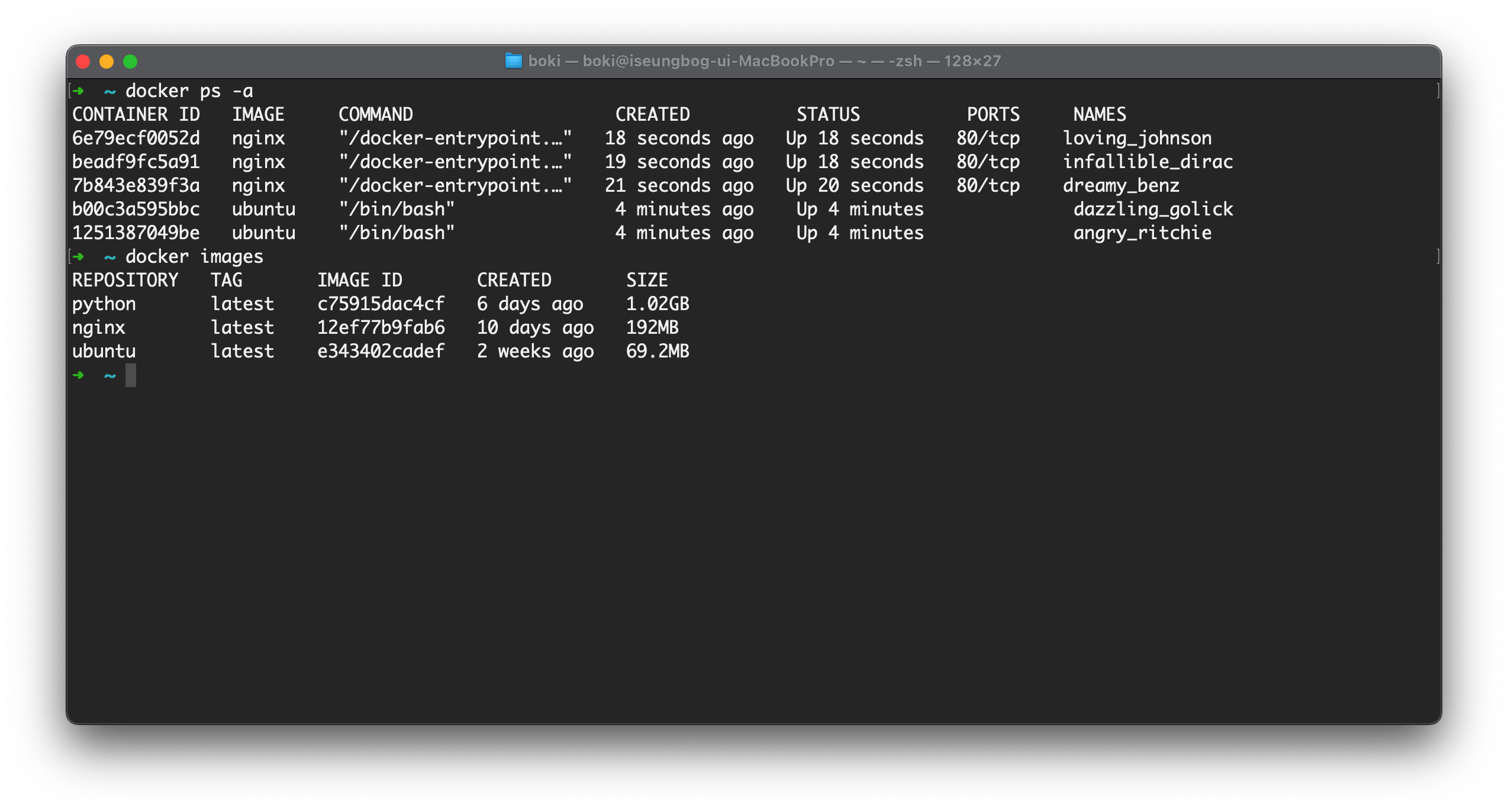The height and width of the screenshot is (812, 1508).
Task: Click the NAMES column header
Action: 1100,114
